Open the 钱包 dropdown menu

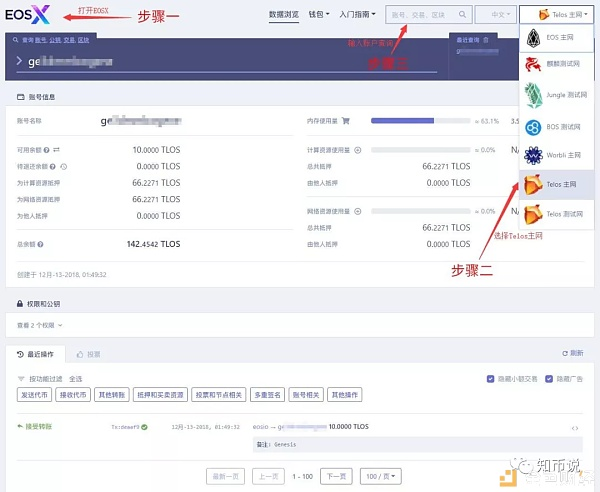pos(319,15)
